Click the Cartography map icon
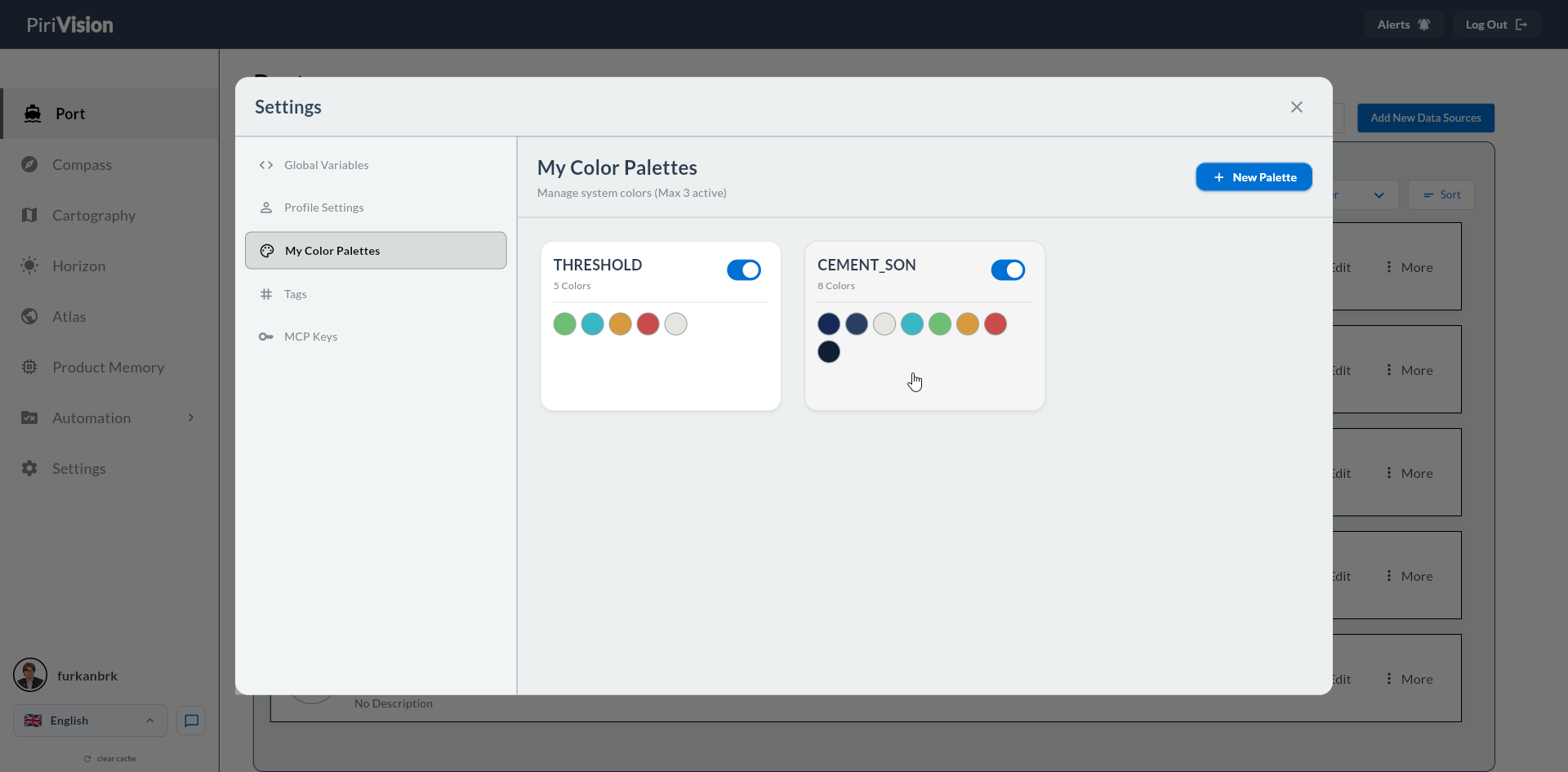The width and height of the screenshot is (1568, 772). pyautogui.click(x=29, y=215)
